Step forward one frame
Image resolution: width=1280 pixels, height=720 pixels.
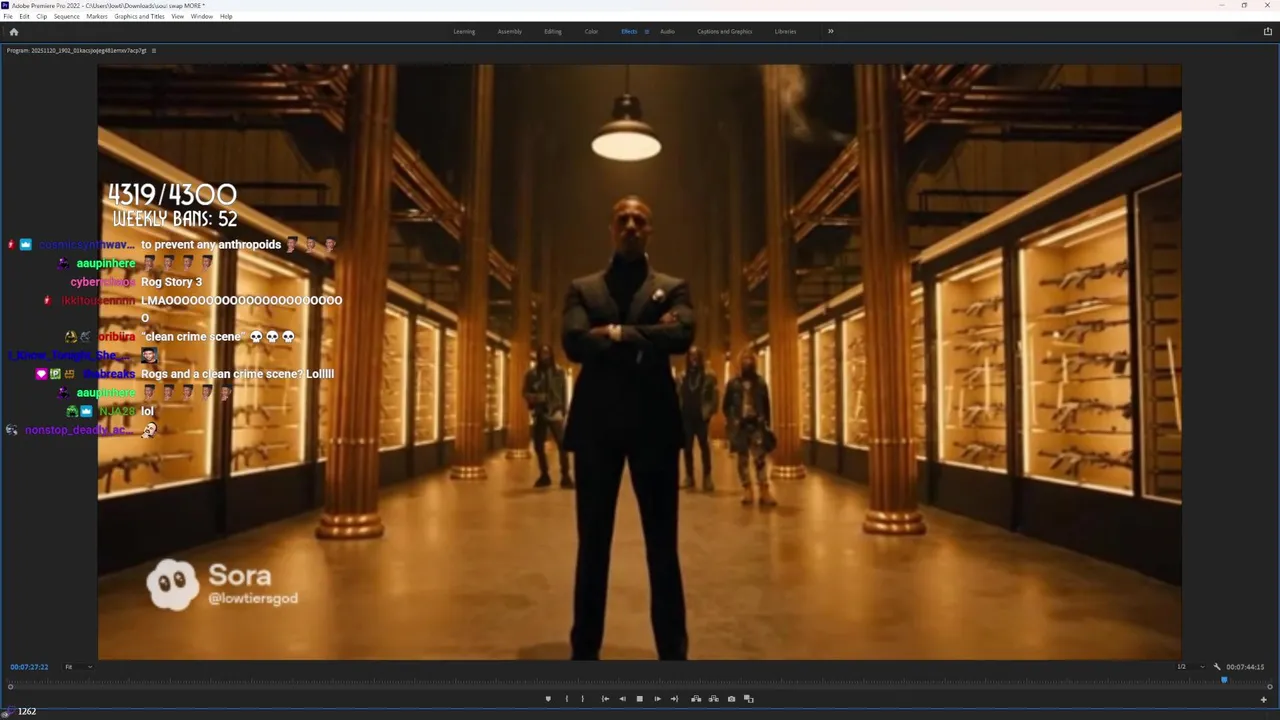657,699
